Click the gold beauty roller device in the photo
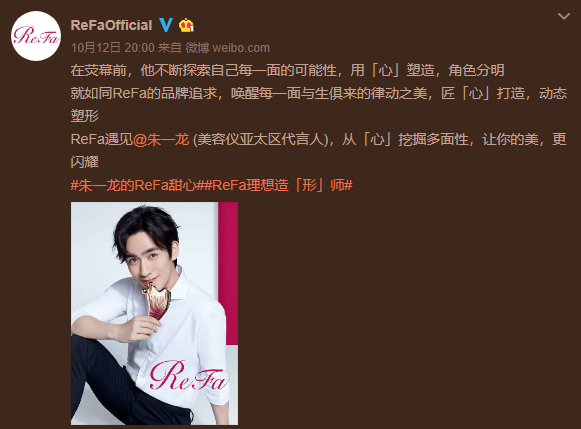This screenshot has height=429, width=581. click(156, 301)
